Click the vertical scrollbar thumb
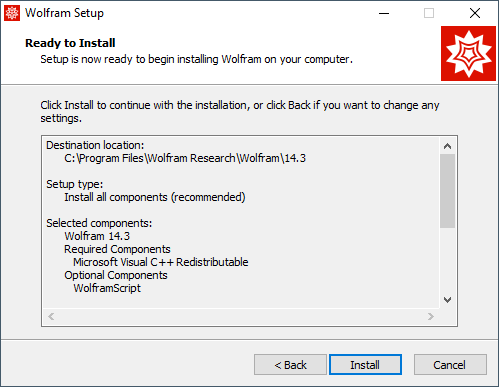This screenshot has width=499, height=387. 447,191
